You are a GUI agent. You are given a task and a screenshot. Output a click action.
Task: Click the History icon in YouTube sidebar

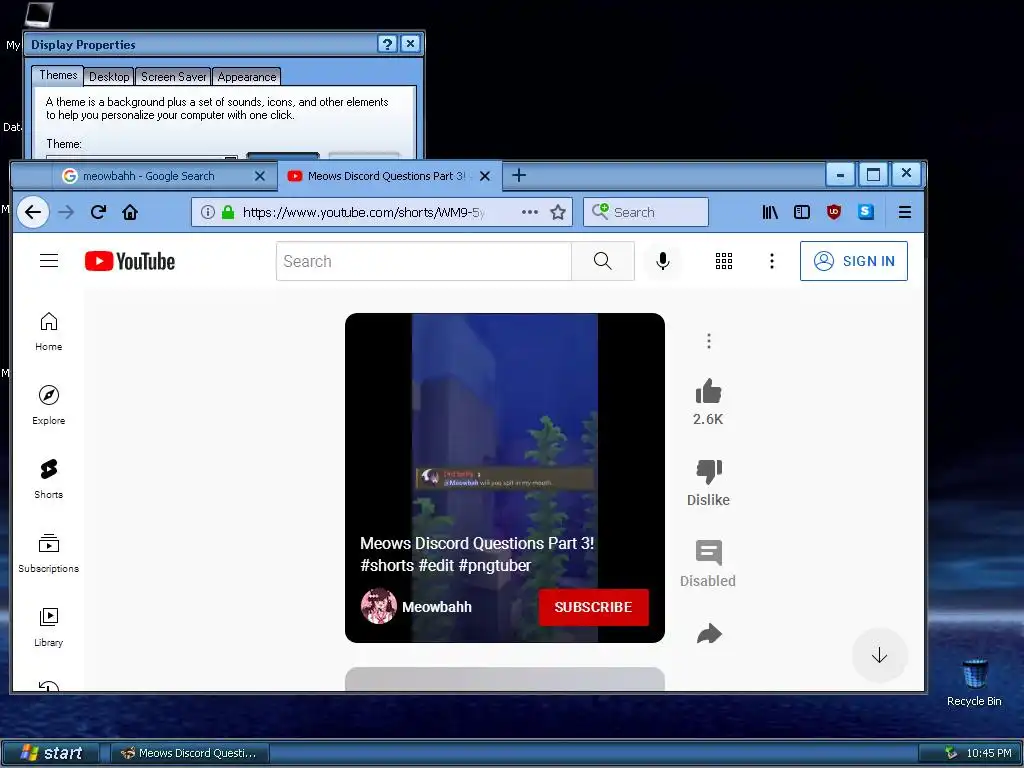tap(49, 686)
